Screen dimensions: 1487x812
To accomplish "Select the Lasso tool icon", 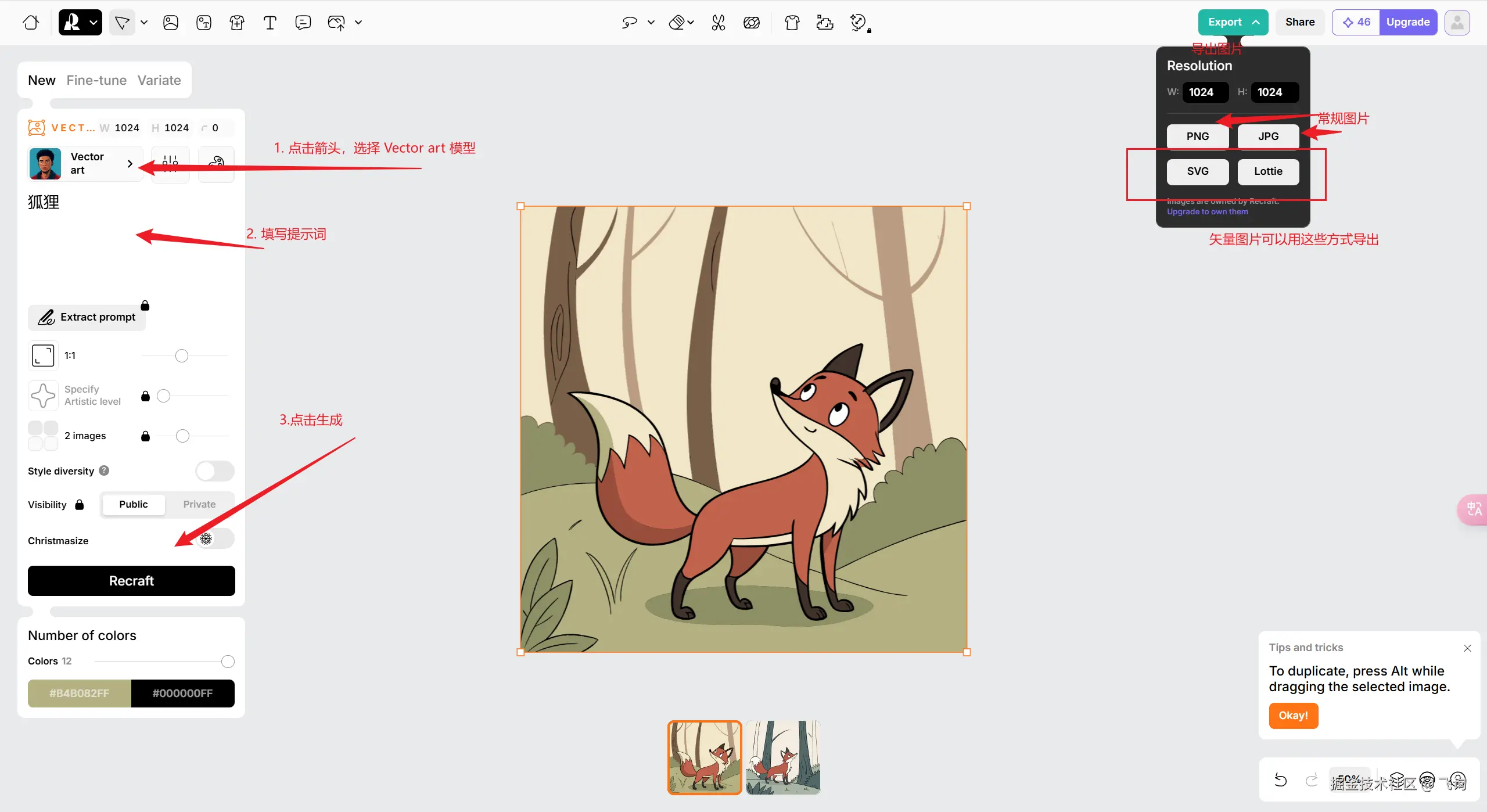I will pyautogui.click(x=629, y=23).
